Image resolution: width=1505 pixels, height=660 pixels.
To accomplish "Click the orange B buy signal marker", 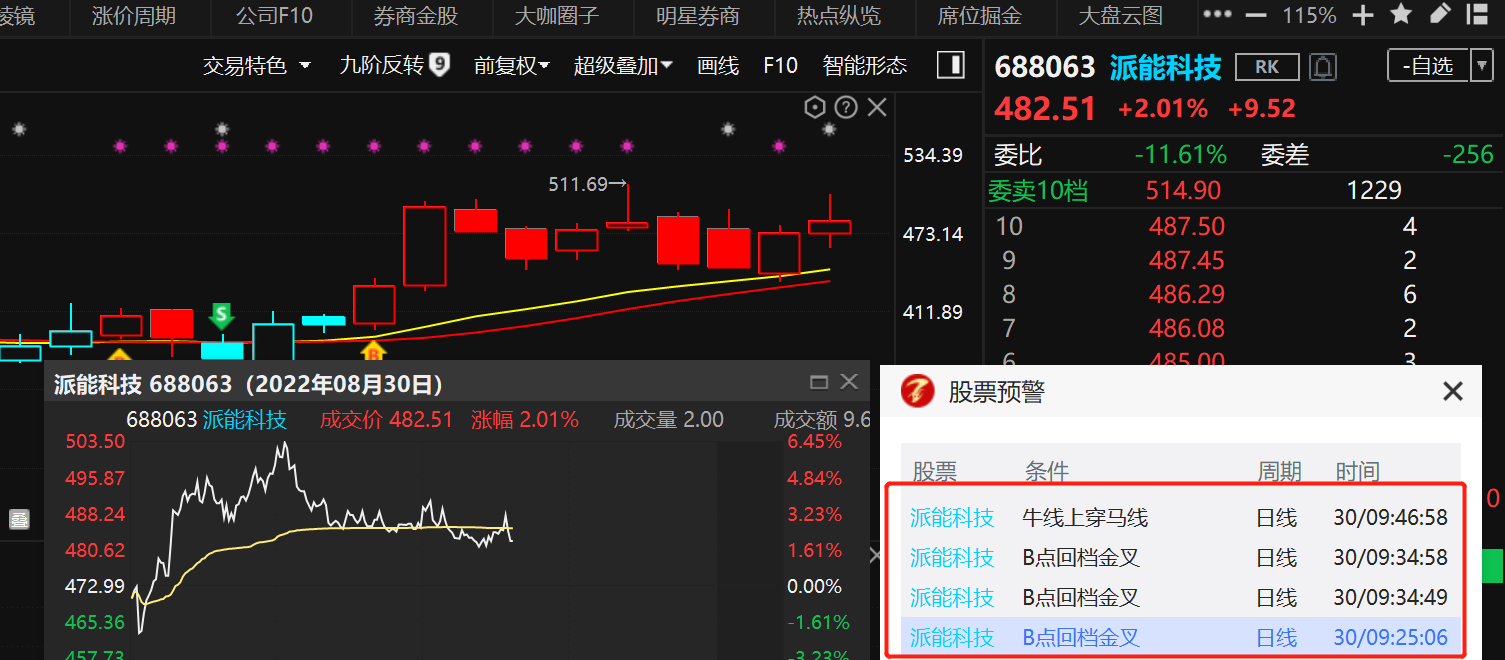I will [373, 351].
